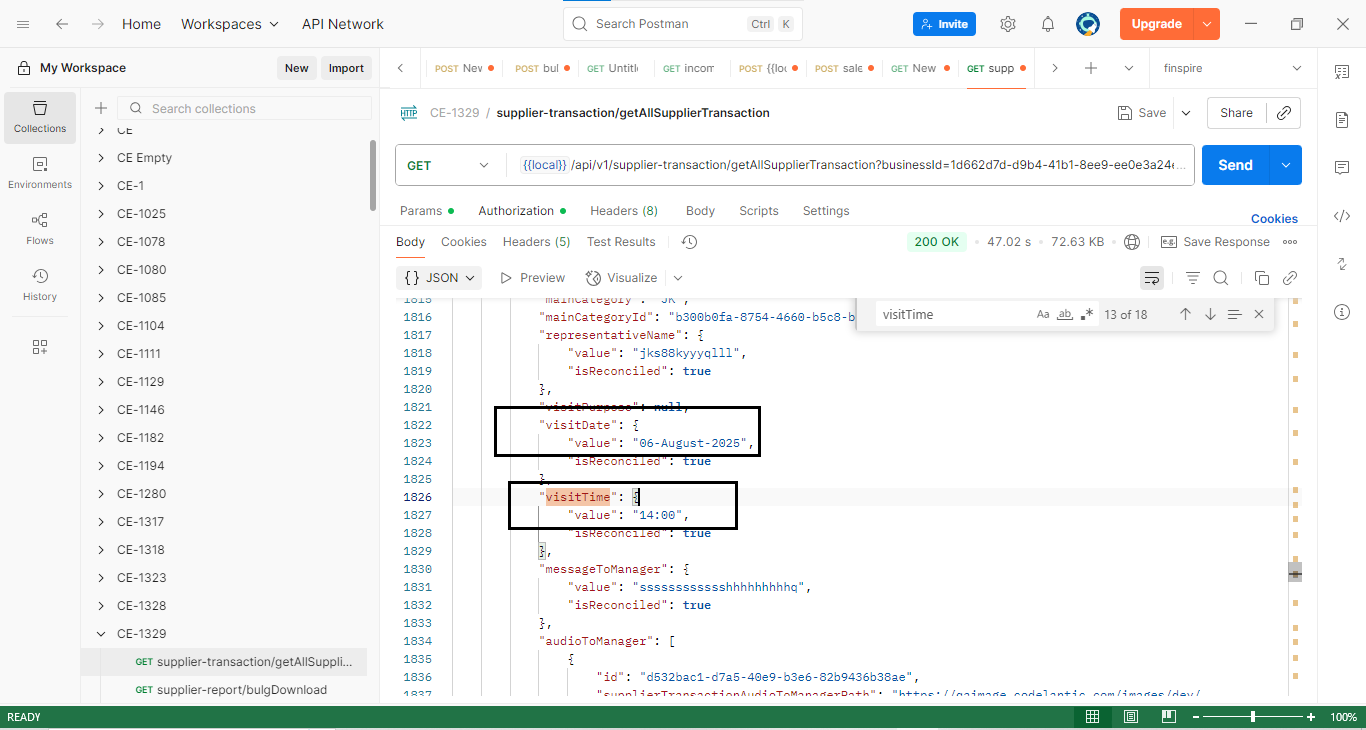Open search in response body

pos(1221,278)
